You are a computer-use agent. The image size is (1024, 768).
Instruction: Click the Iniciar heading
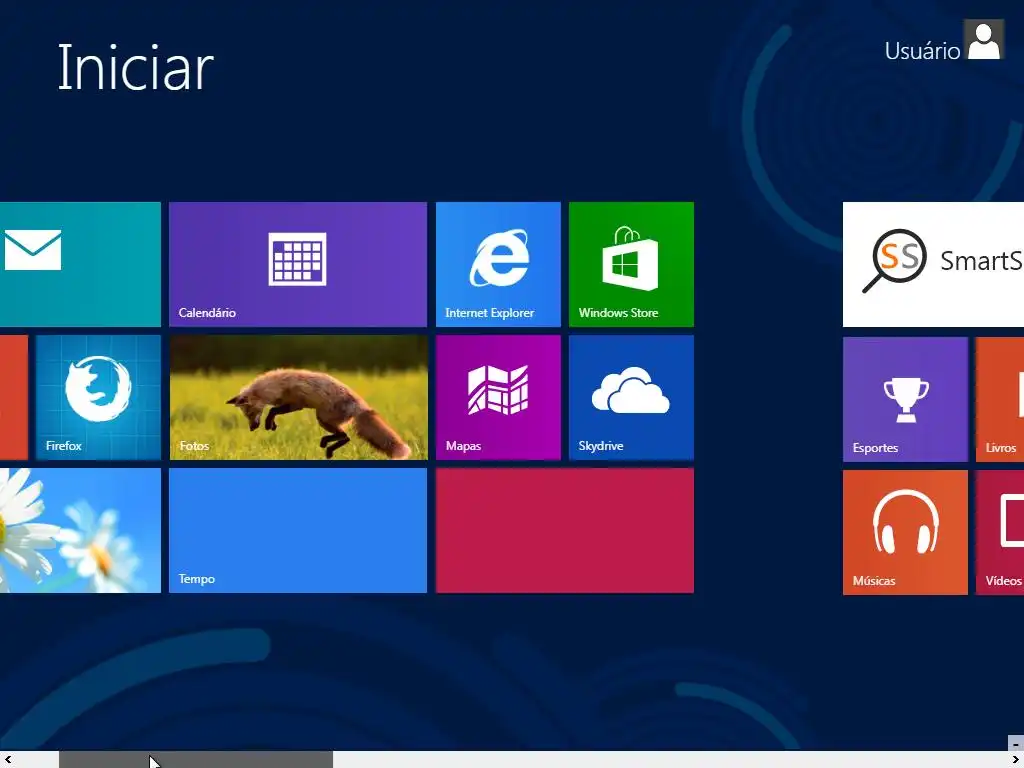click(136, 67)
